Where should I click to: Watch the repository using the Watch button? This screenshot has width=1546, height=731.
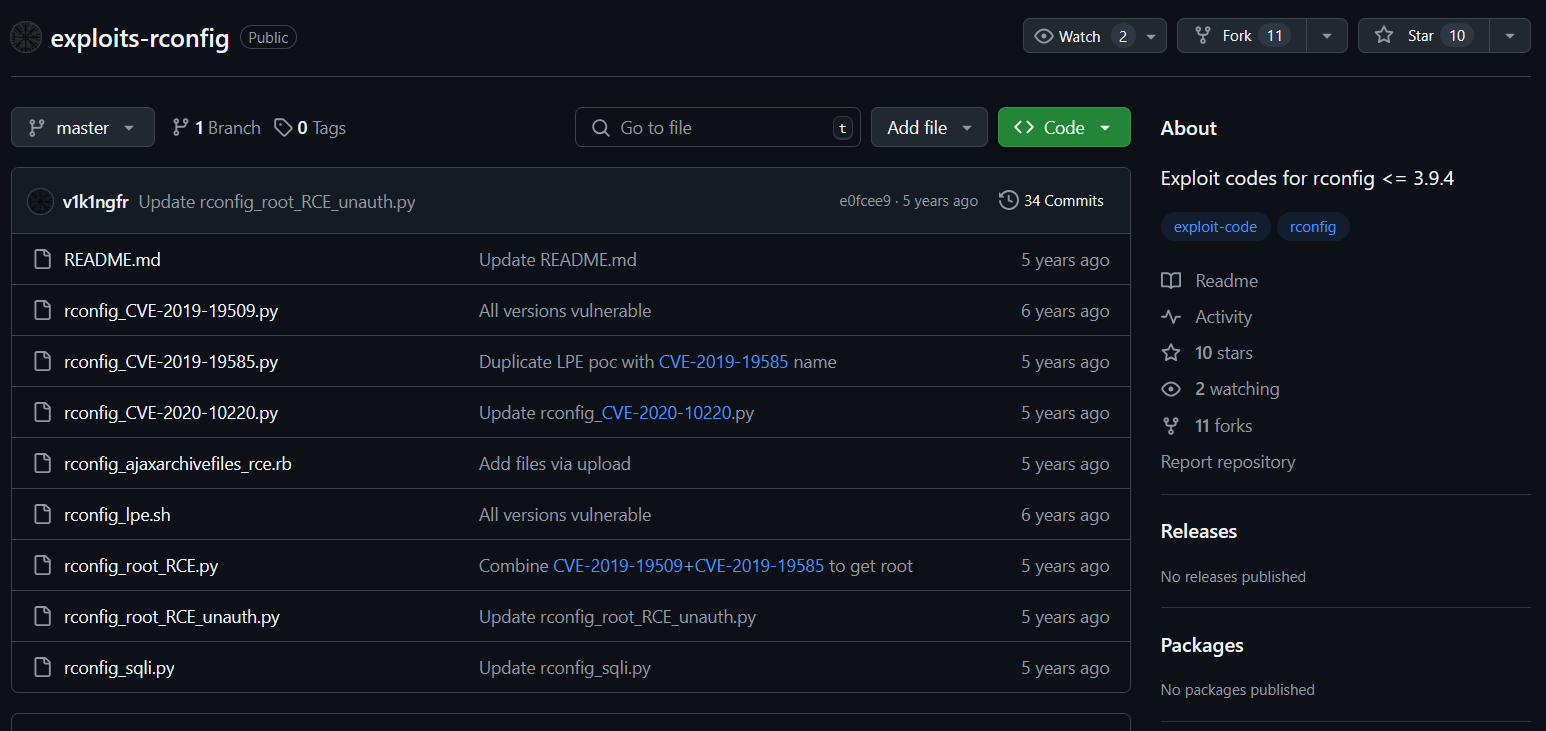point(1081,36)
